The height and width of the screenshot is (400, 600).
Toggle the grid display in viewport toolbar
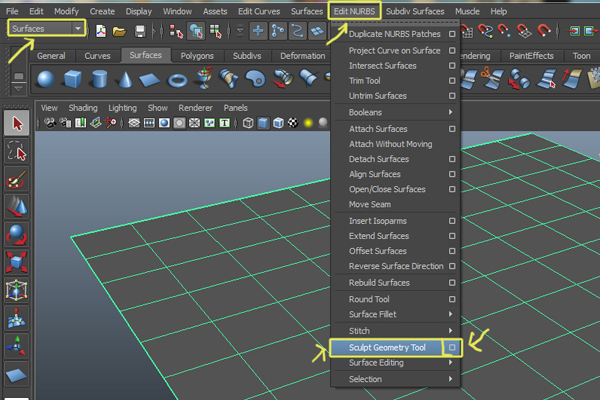click(x=134, y=123)
